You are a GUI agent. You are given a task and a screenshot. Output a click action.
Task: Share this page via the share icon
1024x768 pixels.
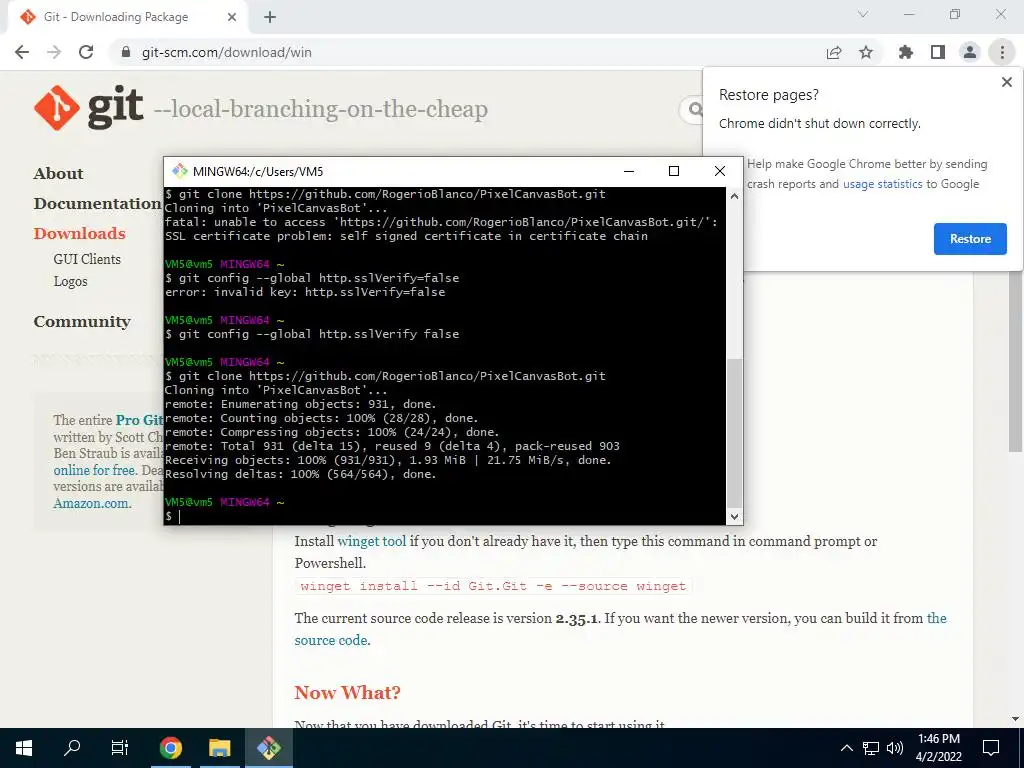coord(834,52)
